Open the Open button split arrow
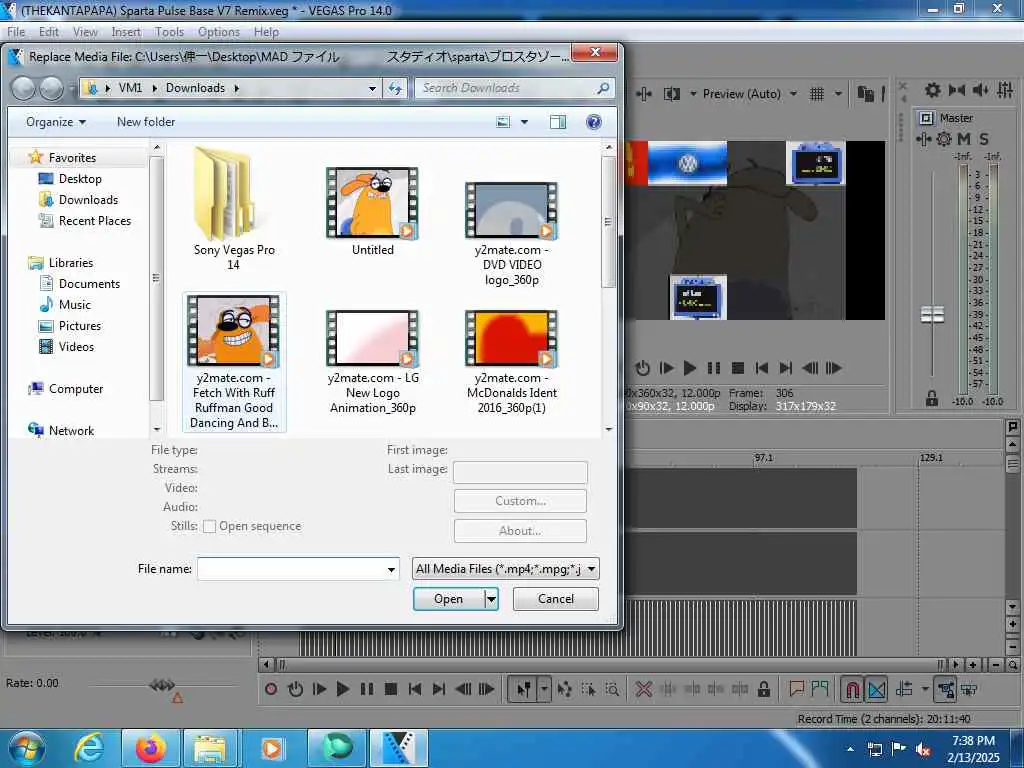The image size is (1024, 768). tap(491, 599)
